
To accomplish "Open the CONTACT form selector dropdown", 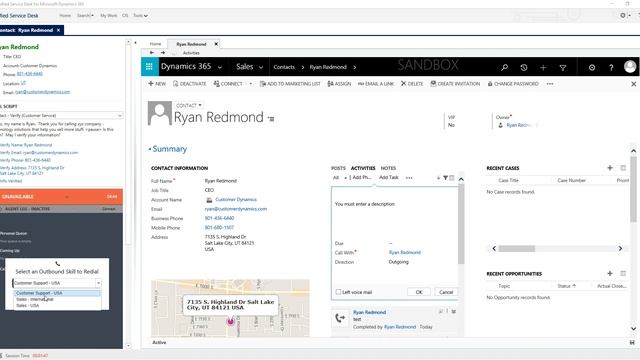I will click(x=189, y=105).
